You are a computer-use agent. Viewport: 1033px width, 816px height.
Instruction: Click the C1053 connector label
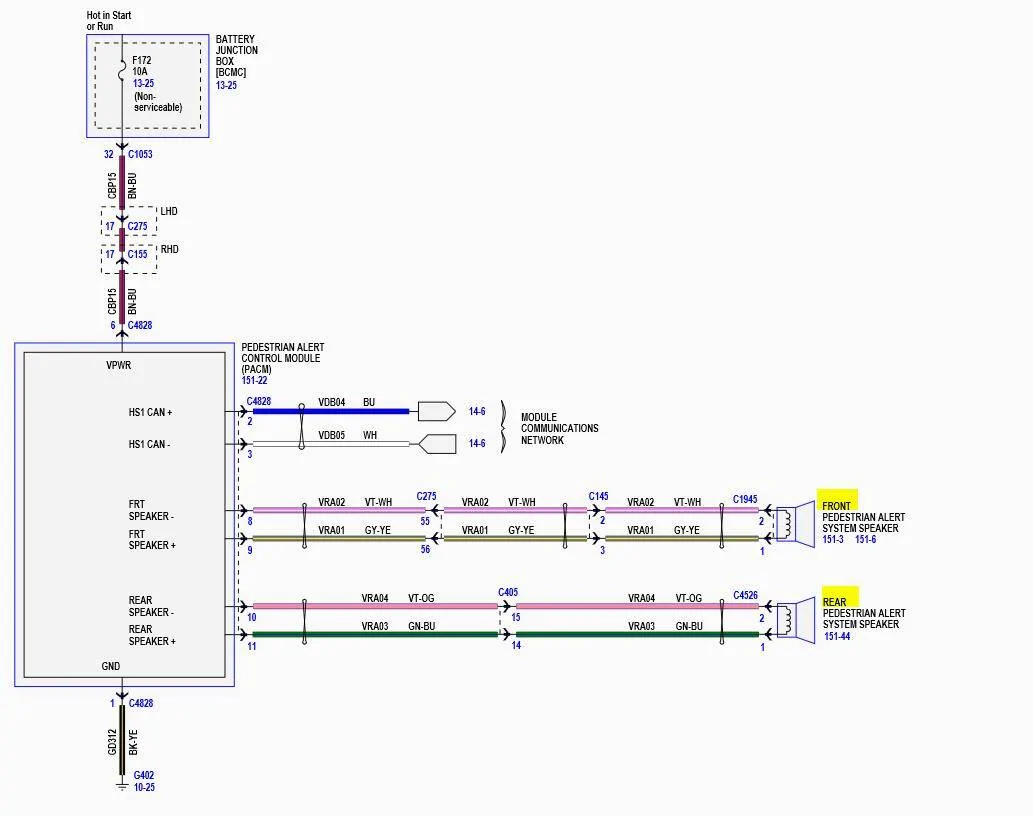click(140, 154)
